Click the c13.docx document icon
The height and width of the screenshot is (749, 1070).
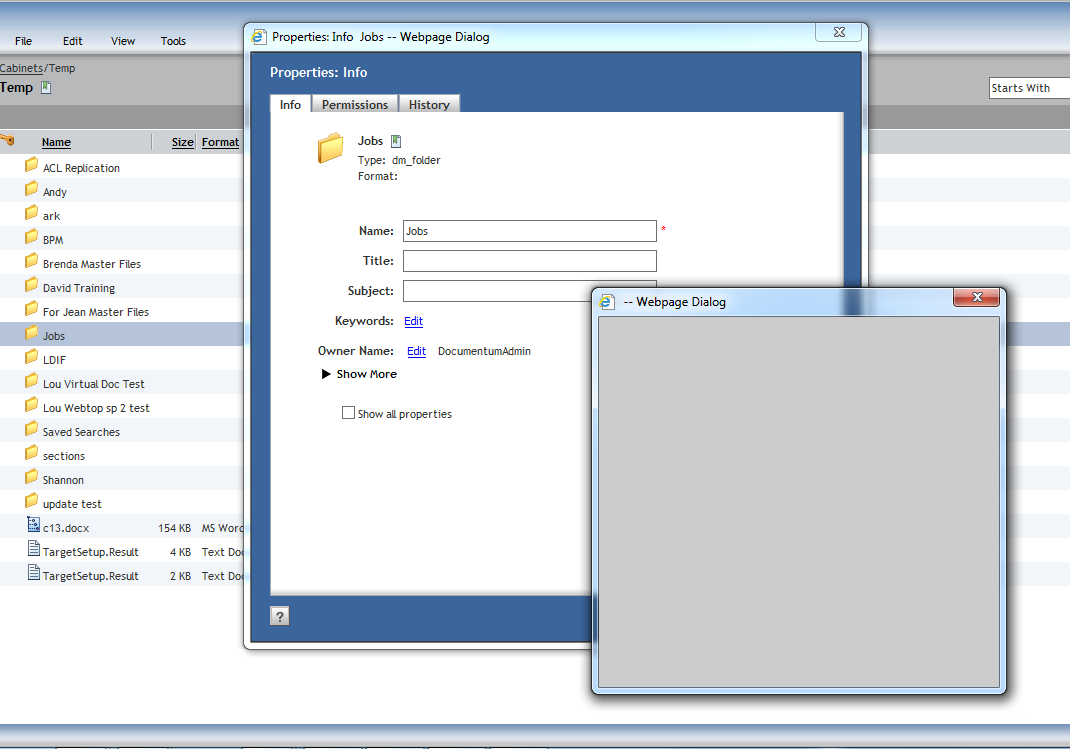tap(33, 525)
